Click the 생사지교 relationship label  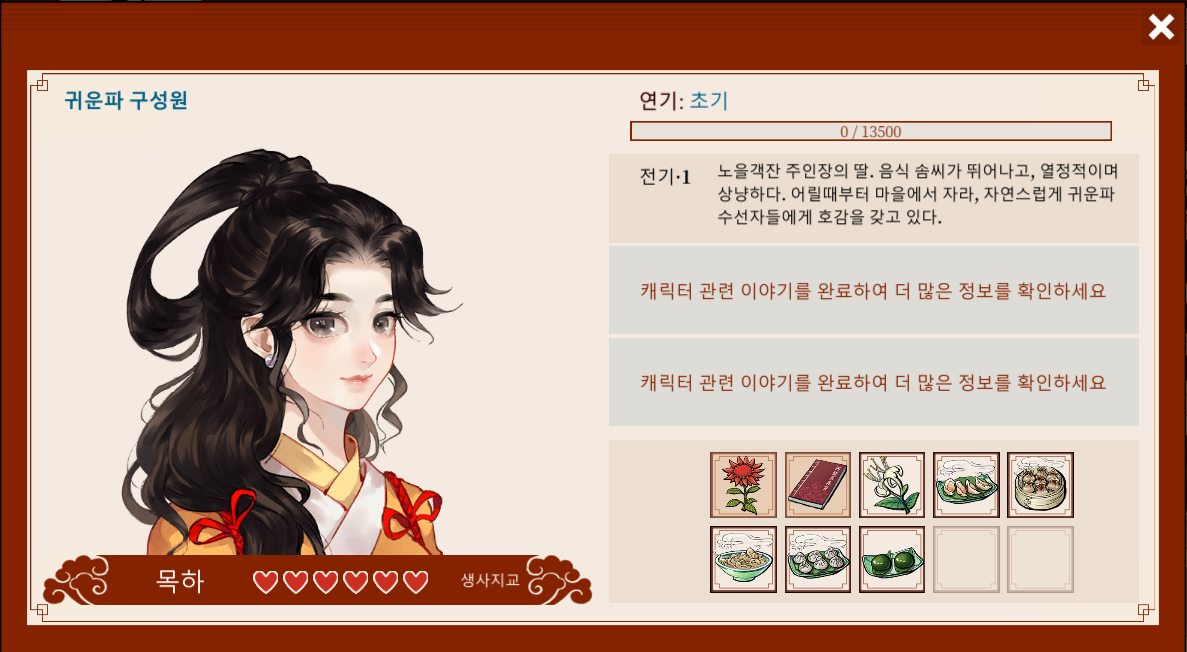point(491,581)
